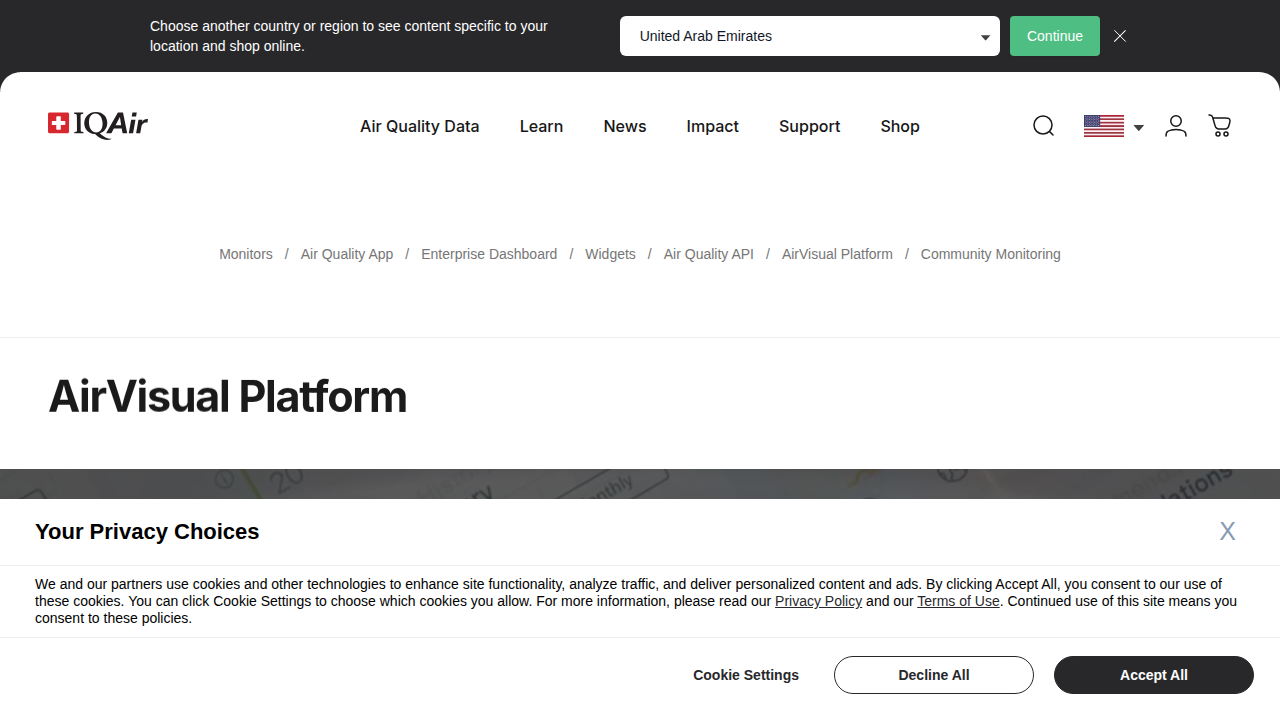Go to the Monitors link
The width and height of the screenshot is (1280, 720).
click(246, 254)
